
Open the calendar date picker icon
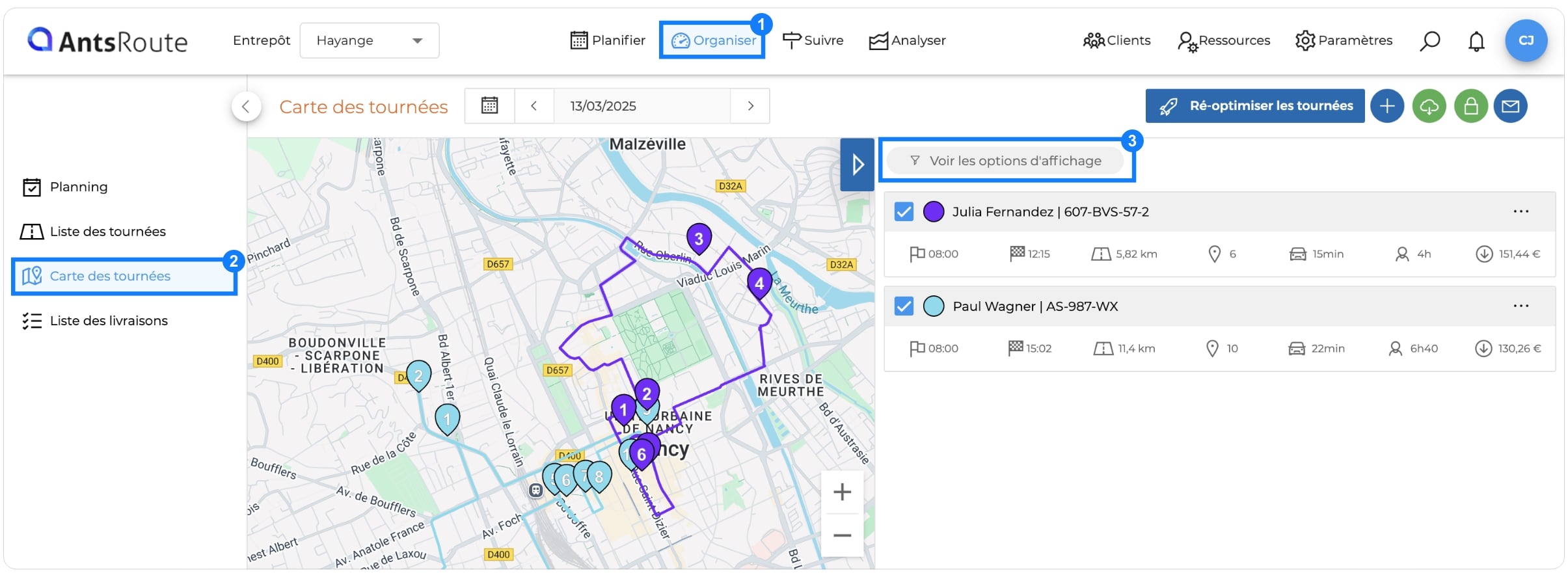point(489,105)
